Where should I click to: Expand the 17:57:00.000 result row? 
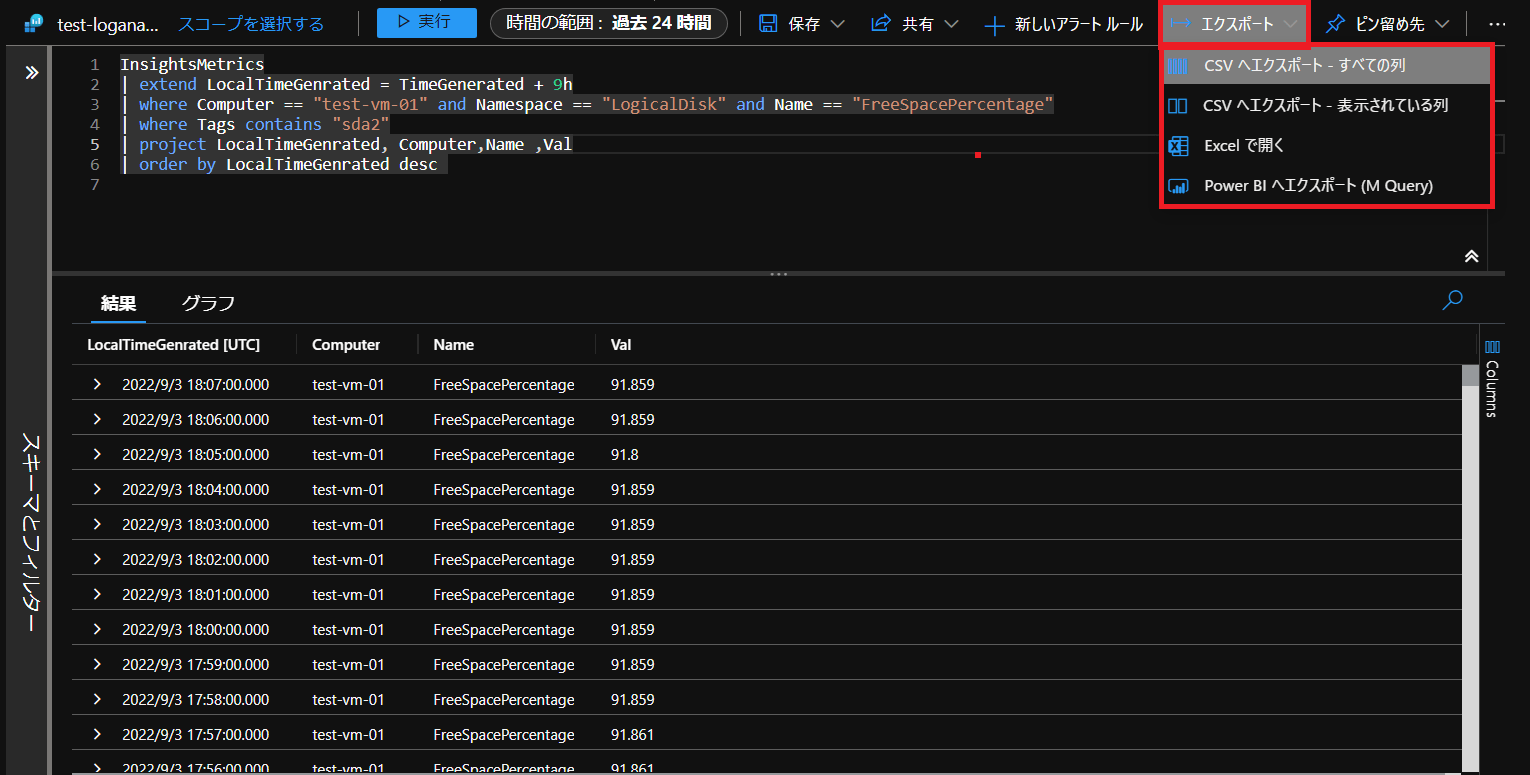tap(97, 734)
